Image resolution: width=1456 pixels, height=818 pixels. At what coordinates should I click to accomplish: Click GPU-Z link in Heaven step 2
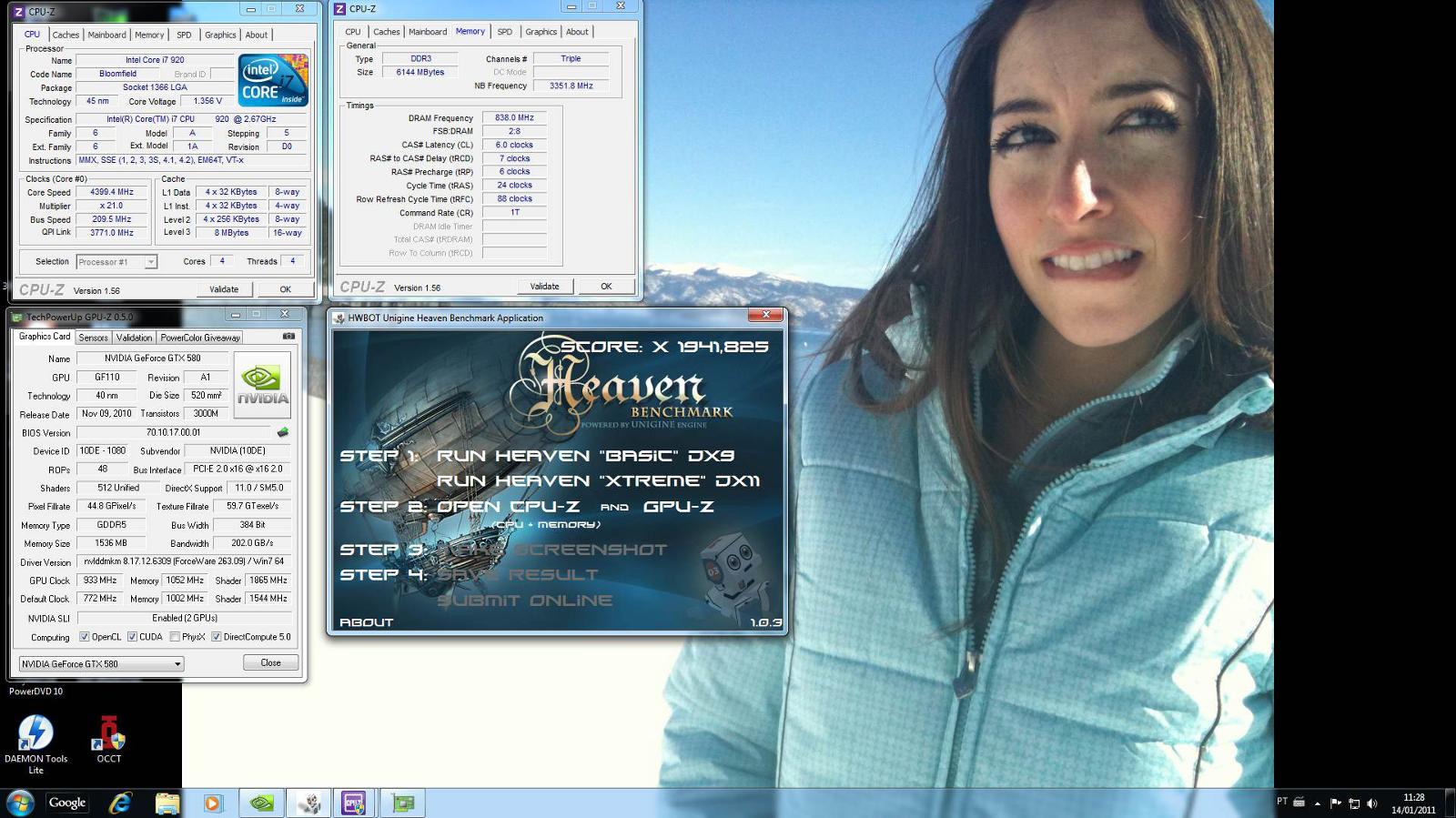678,507
